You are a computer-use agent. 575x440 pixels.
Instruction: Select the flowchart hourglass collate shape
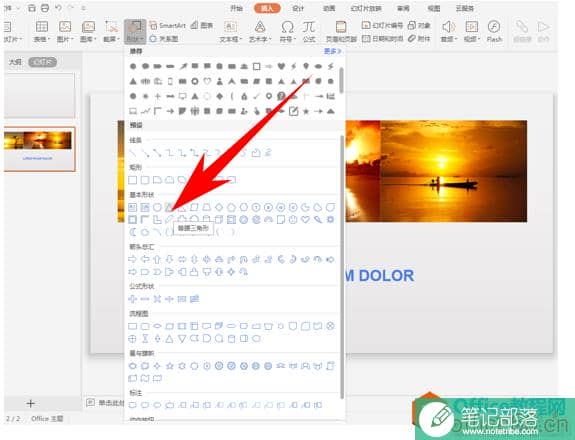click(145, 339)
